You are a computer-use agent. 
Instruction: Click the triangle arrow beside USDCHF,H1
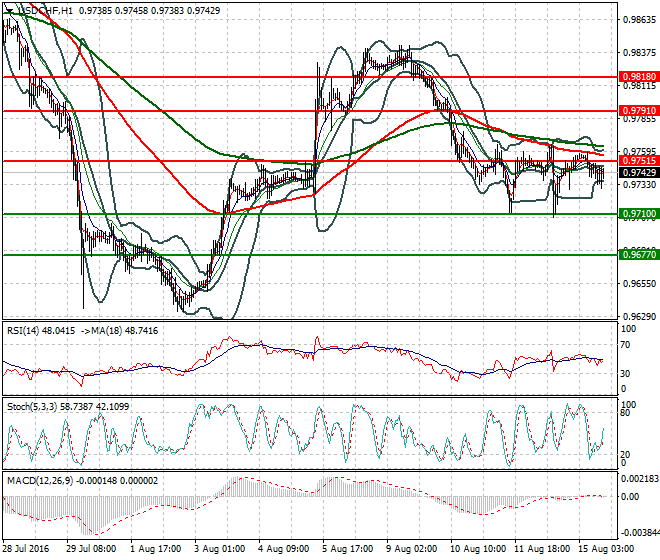click(x=10, y=9)
